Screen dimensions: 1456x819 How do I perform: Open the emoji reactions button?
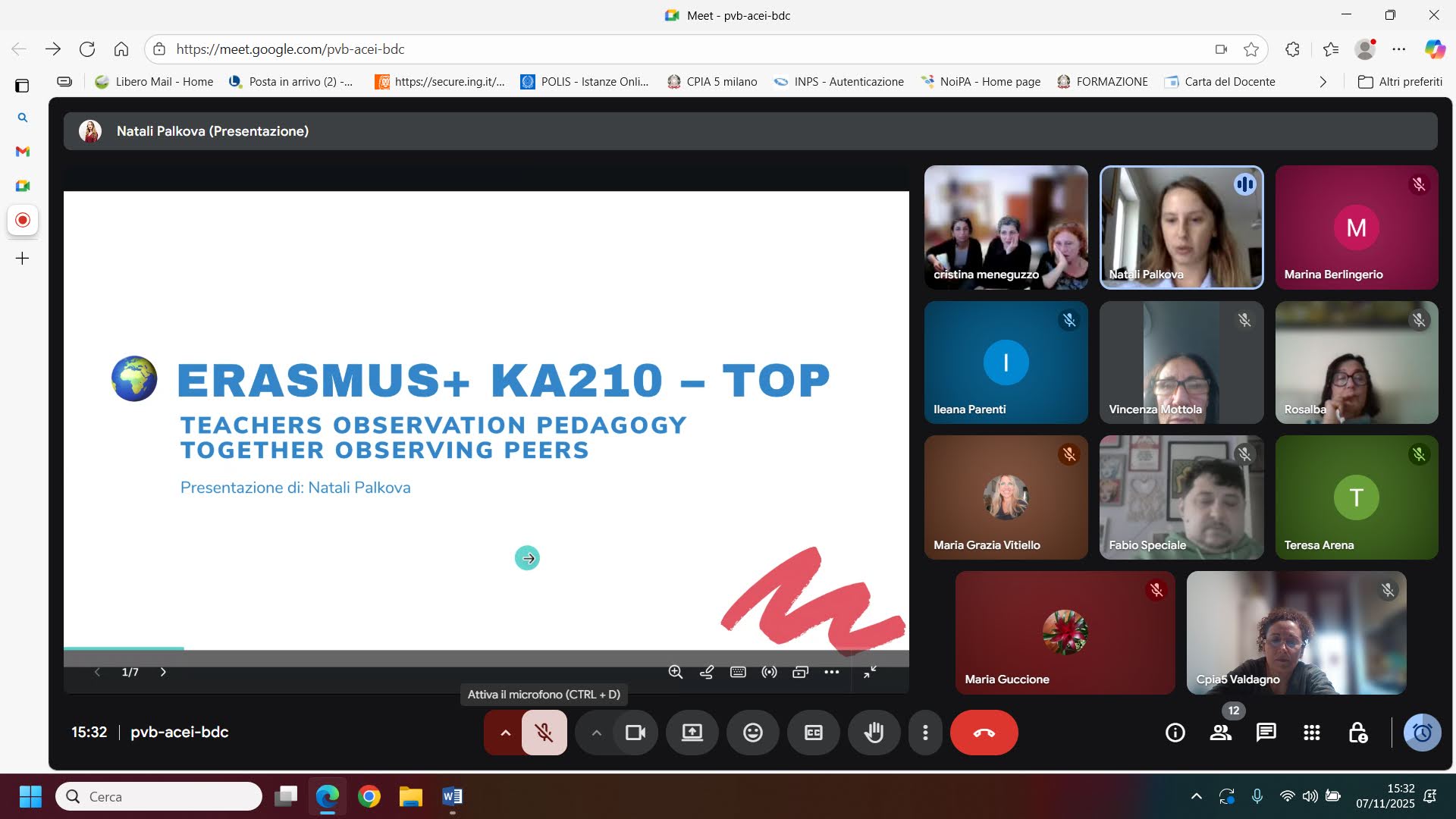click(752, 733)
